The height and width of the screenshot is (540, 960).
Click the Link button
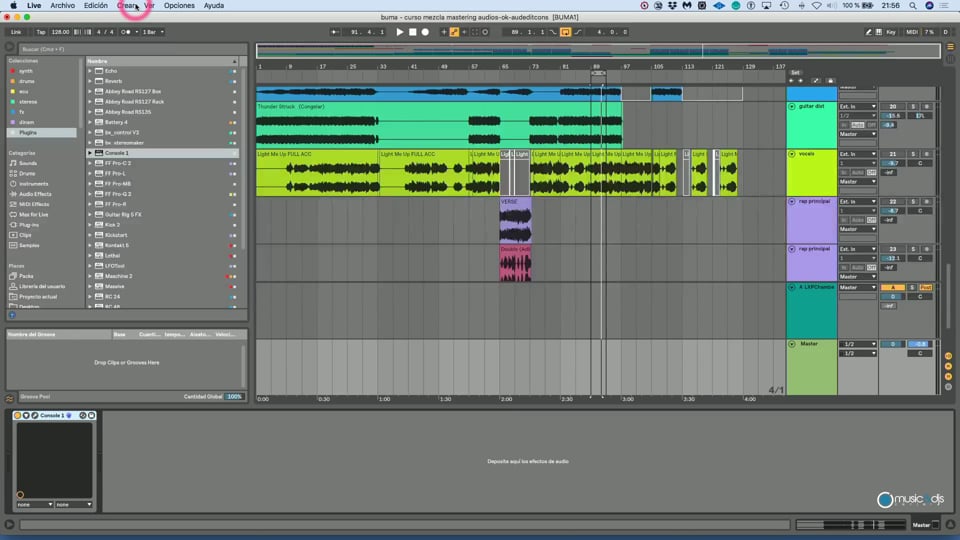coord(16,32)
